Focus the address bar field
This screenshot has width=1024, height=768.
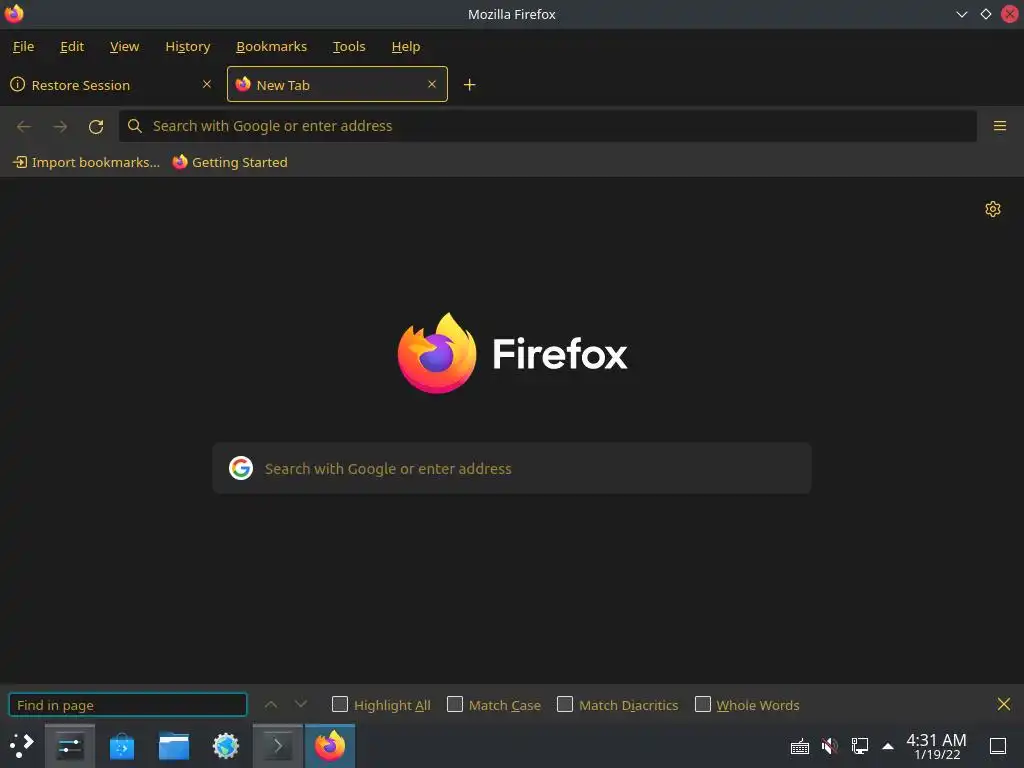coord(547,126)
